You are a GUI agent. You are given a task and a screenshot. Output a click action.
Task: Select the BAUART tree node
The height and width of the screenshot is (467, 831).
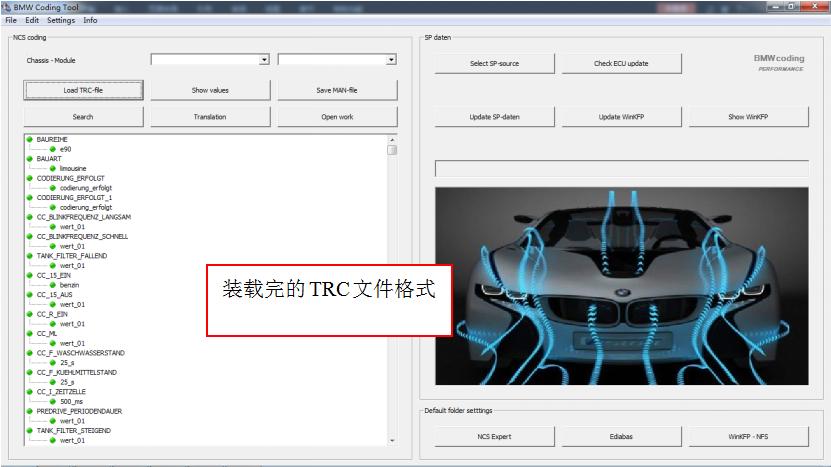tap(49, 159)
